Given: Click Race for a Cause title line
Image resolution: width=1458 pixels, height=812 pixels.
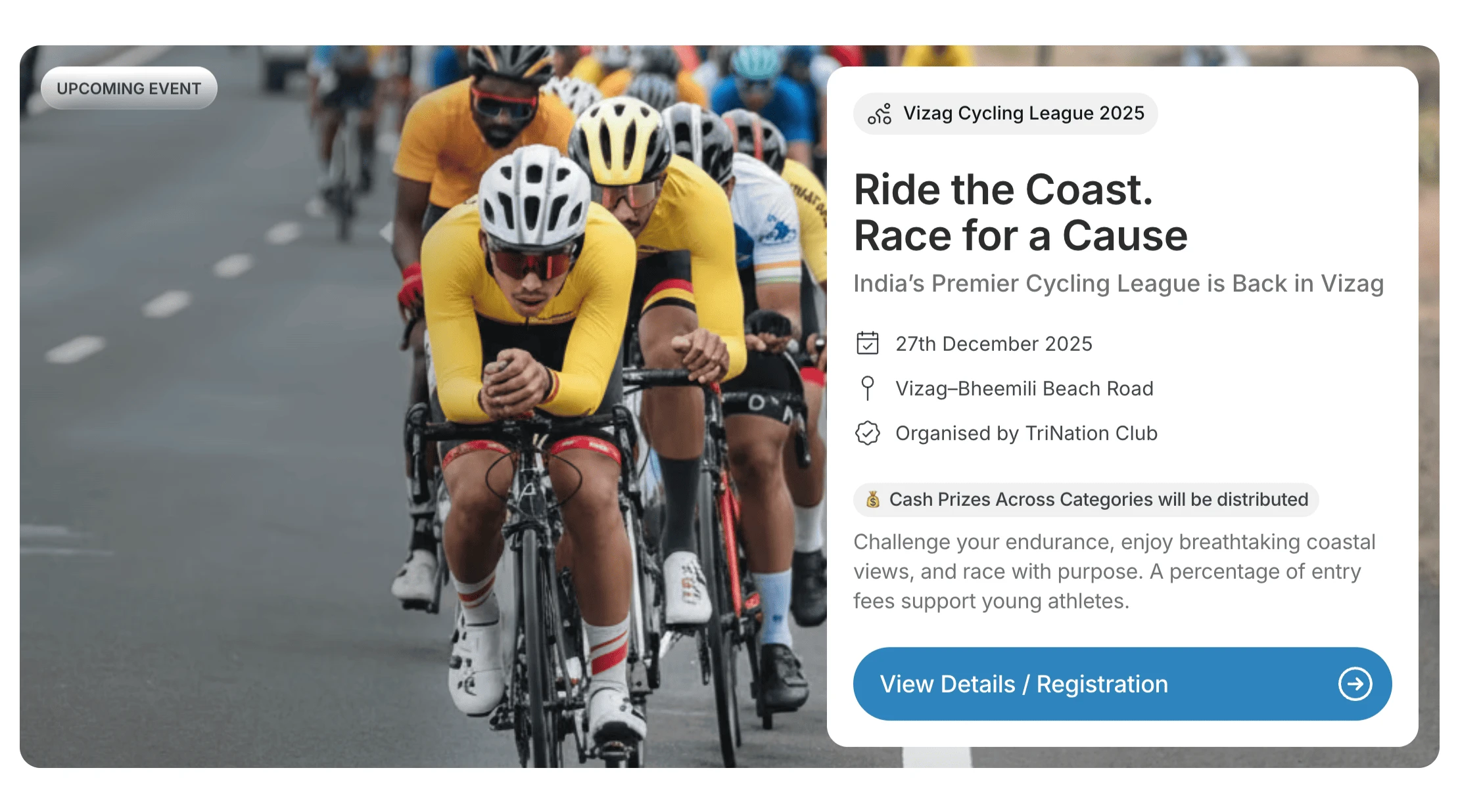Looking at the screenshot, I should [1020, 236].
